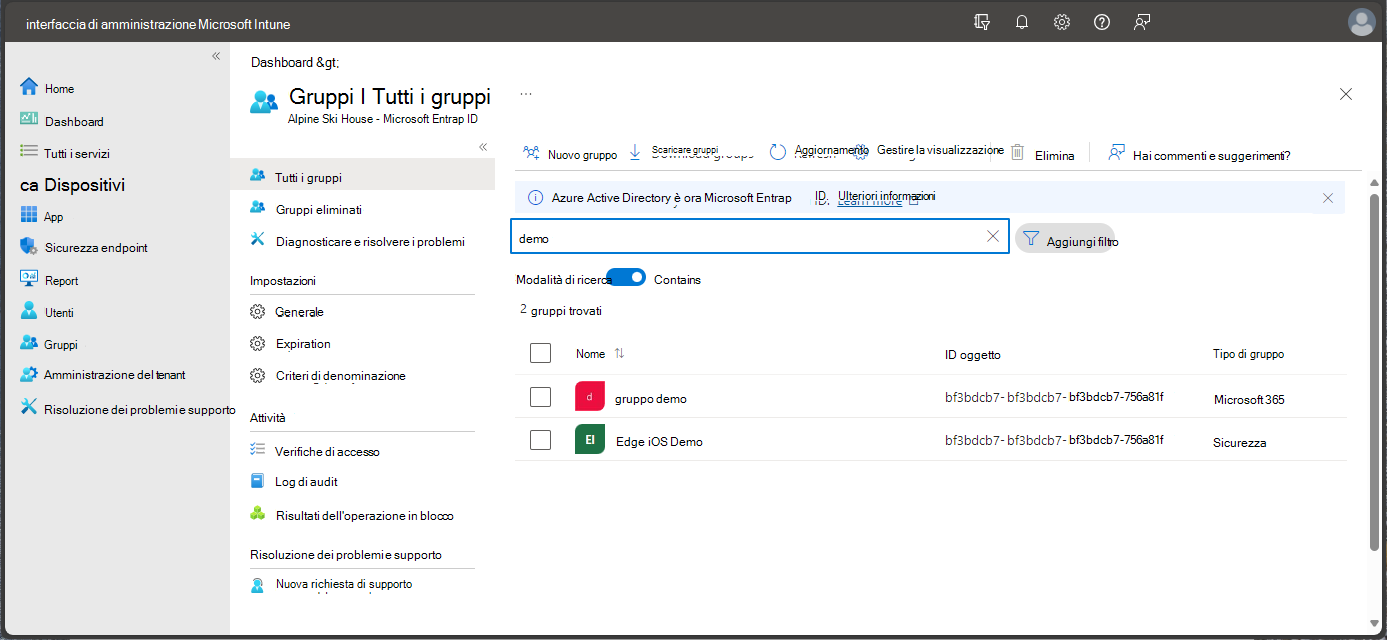Image resolution: width=1387 pixels, height=640 pixels.
Task: Toggle the Modalità di ricerca switch
Action: tap(626, 277)
